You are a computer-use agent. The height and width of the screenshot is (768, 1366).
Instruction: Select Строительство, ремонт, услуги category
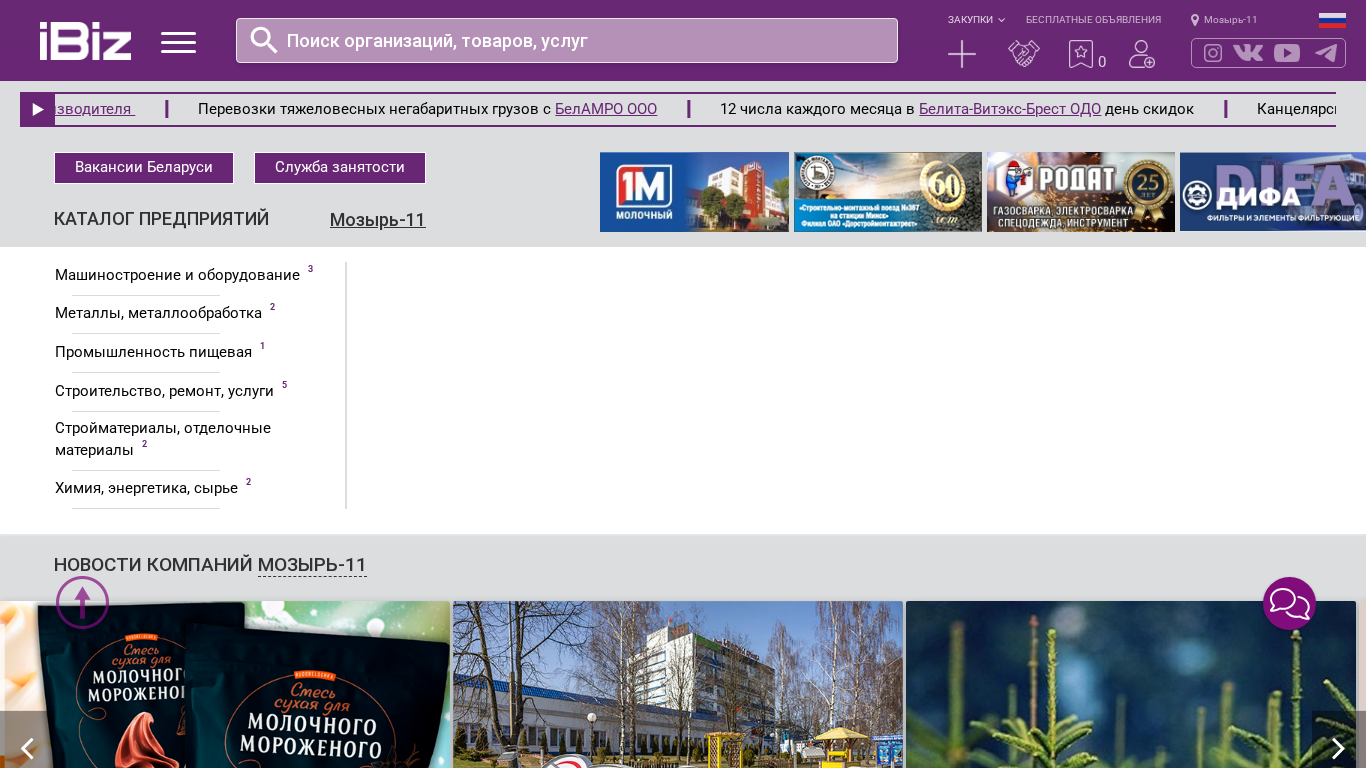click(164, 391)
